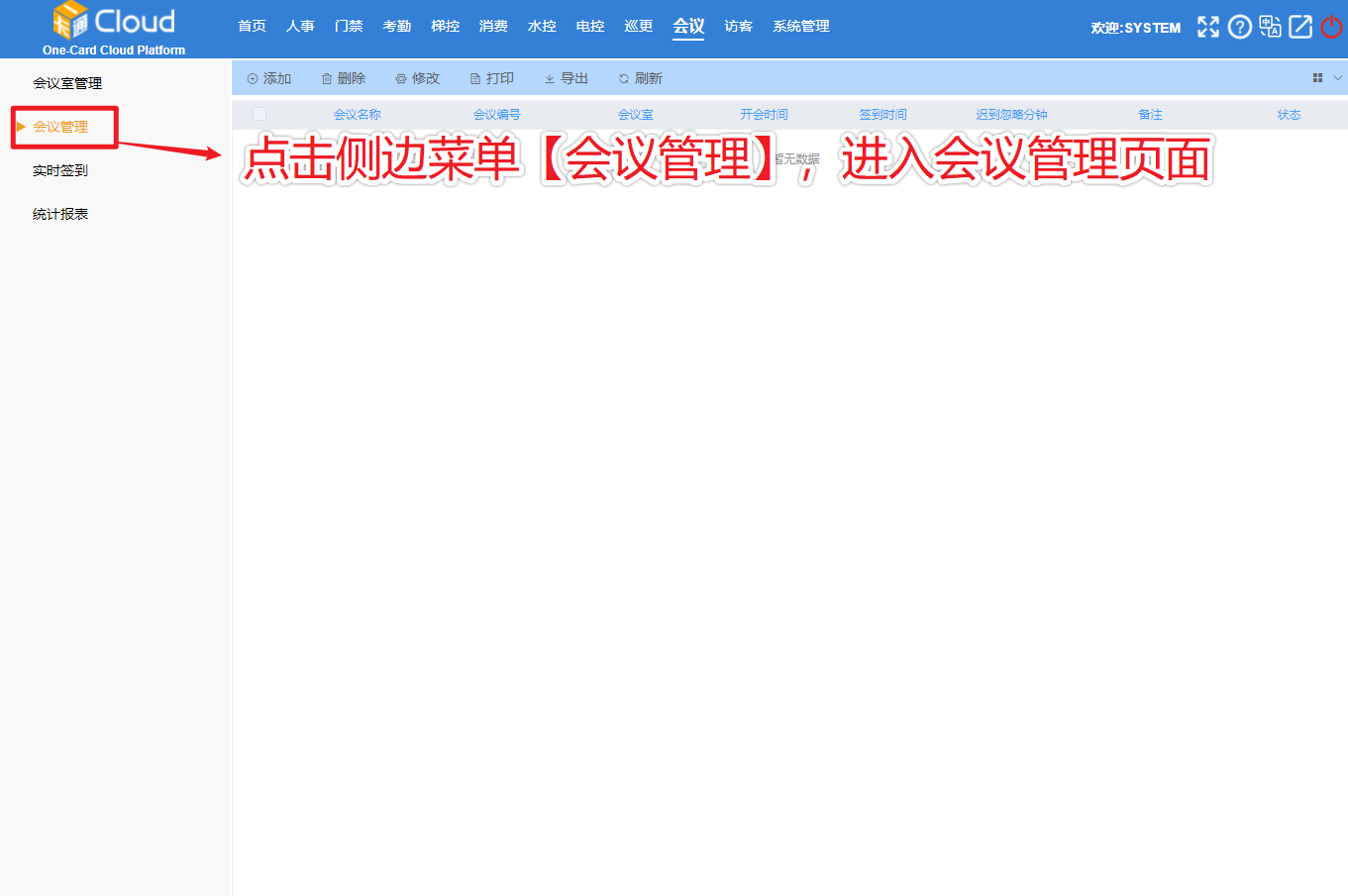The image size is (1348, 896).
Task: Export data with the 导出 button
Action: [566, 78]
